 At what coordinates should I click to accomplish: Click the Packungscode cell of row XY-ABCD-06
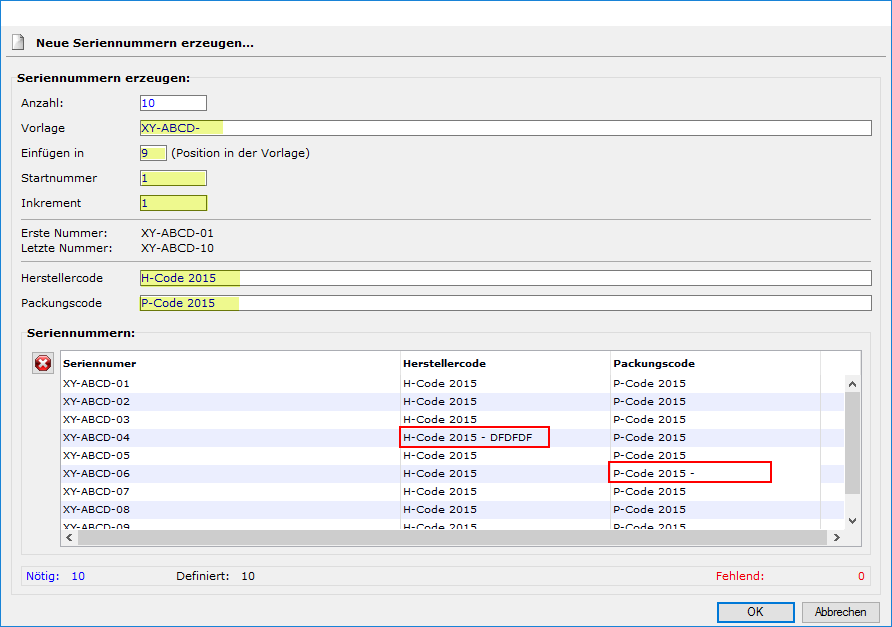pos(690,473)
